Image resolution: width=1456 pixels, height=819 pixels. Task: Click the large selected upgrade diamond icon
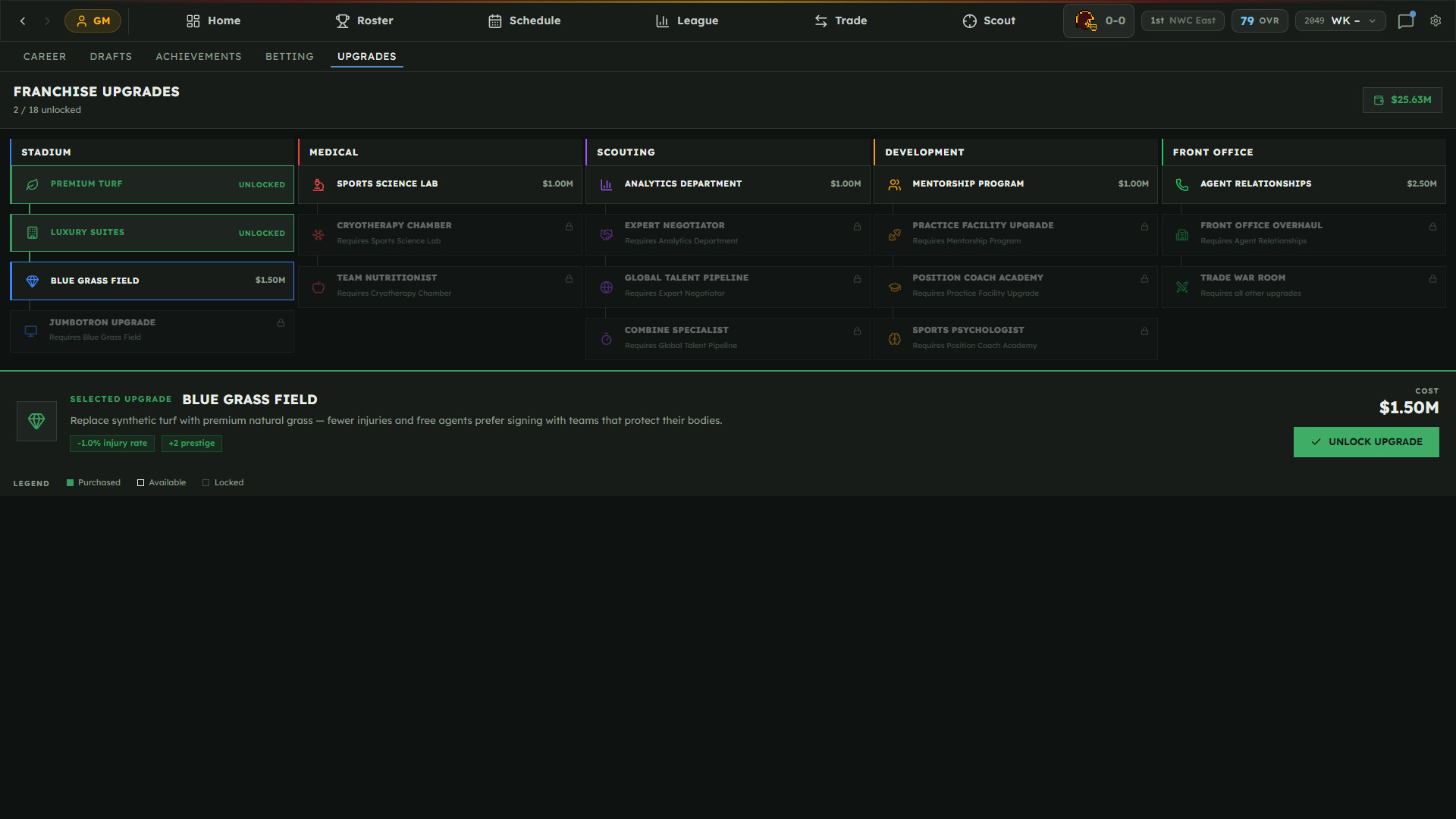(36, 422)
